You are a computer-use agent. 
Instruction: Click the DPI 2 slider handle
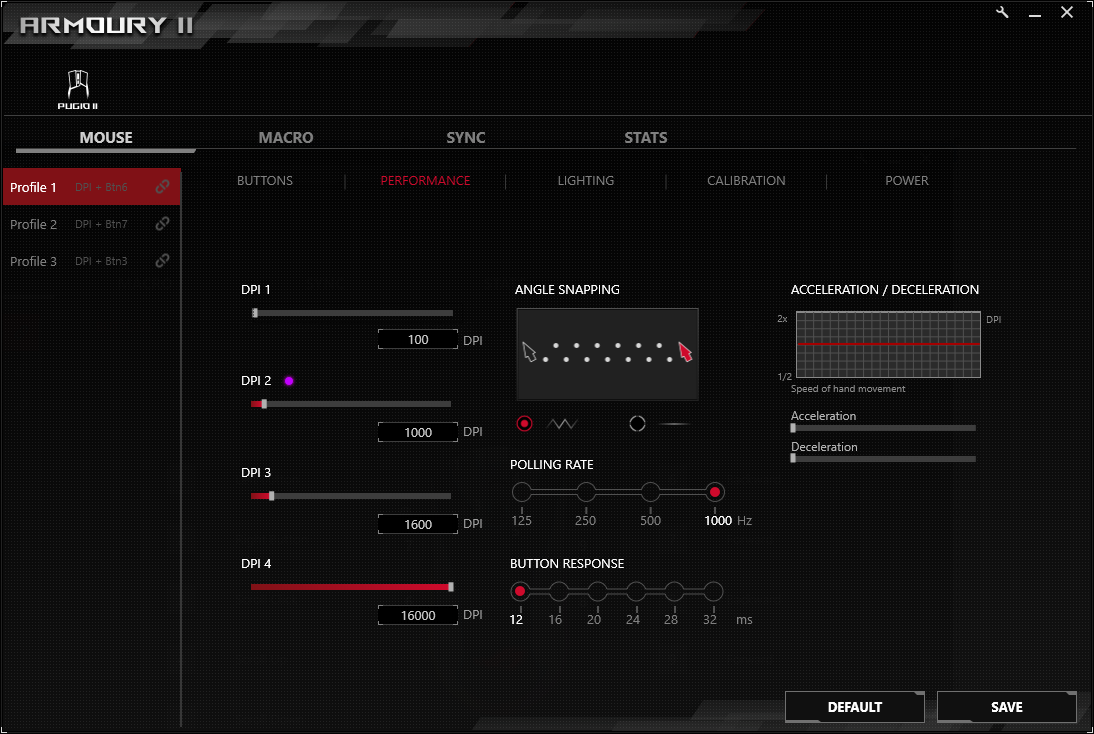tap(264, 404)
